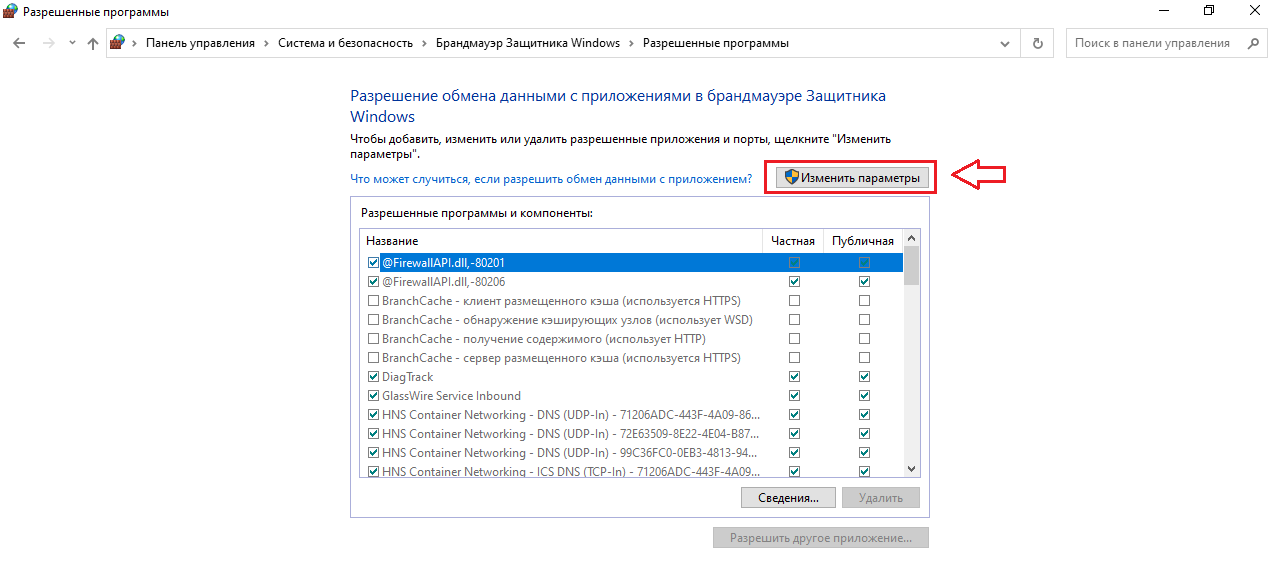This screenshot has width=1275, height=580.
Task: Toggle @FirewallAPI.dll,-80201 checkbox
Action: [x=374, y=263]
